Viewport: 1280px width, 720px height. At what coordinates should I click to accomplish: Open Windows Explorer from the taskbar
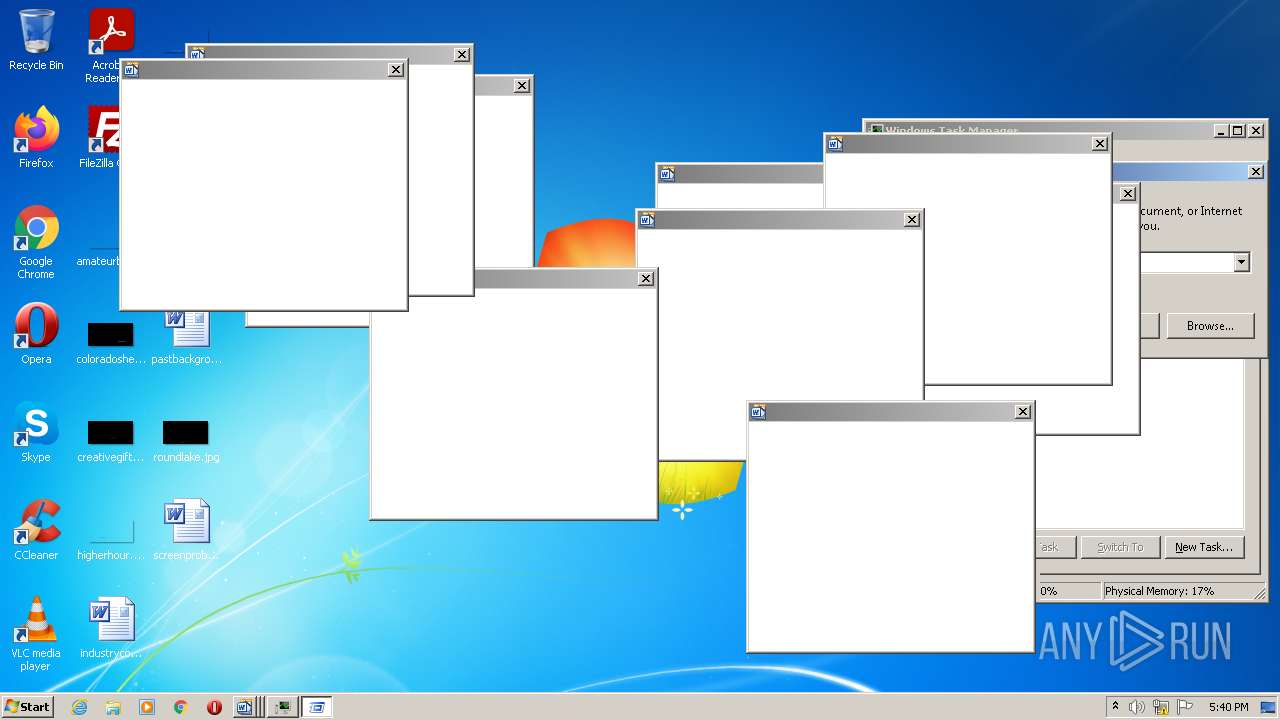[x=113, y=707]
